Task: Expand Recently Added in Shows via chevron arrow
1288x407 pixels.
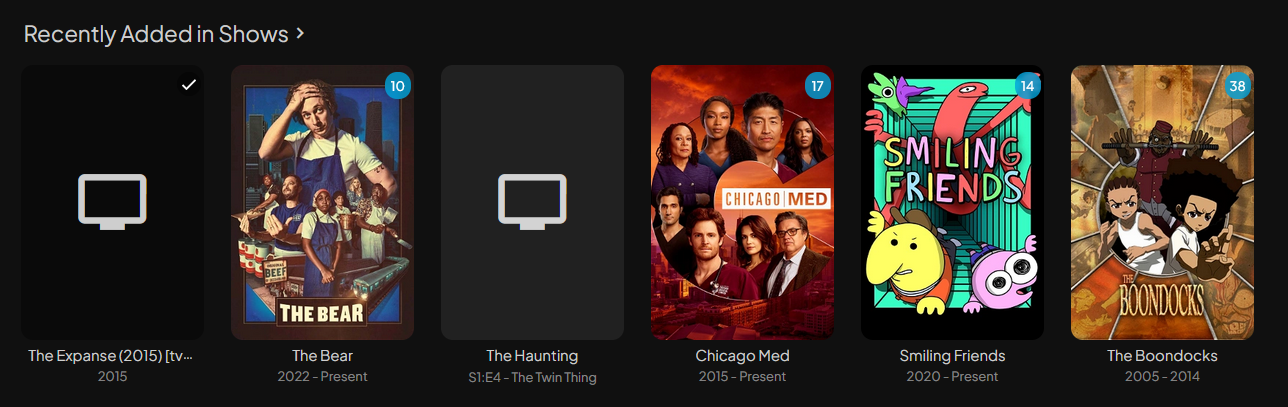Action: coord(299,34)
